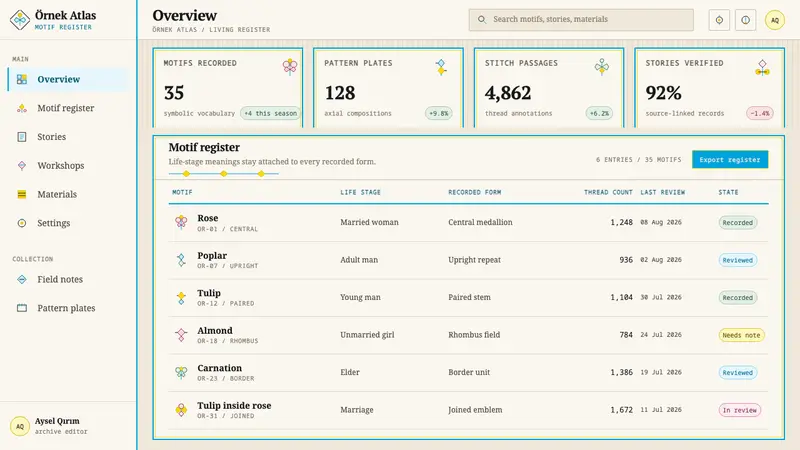Click the motif icon on Stitch Passages card

[602, 67]
